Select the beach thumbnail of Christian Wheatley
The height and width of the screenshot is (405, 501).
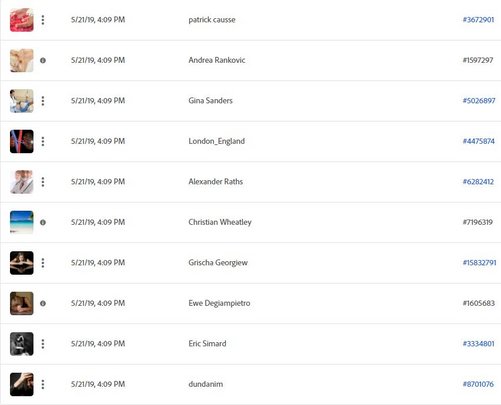[x=22, y=222]
